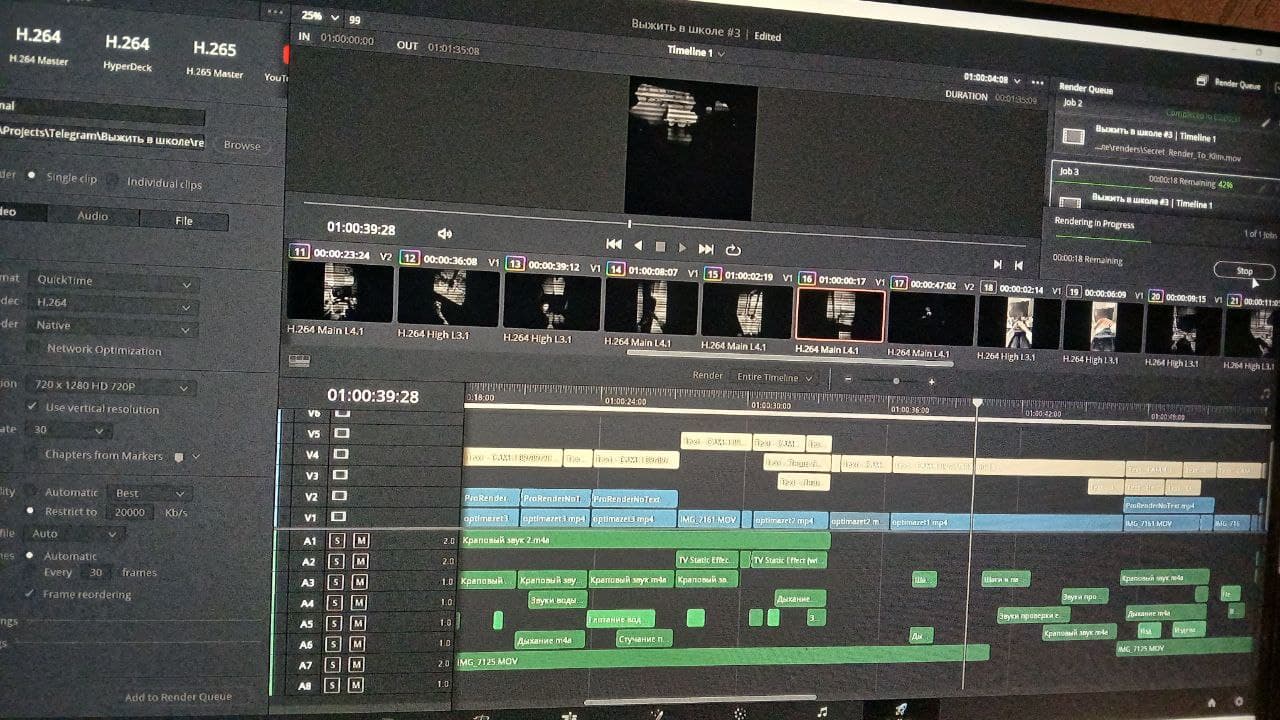
Task: Click timeline playhead marker on ruler
Action: point(978,402)
